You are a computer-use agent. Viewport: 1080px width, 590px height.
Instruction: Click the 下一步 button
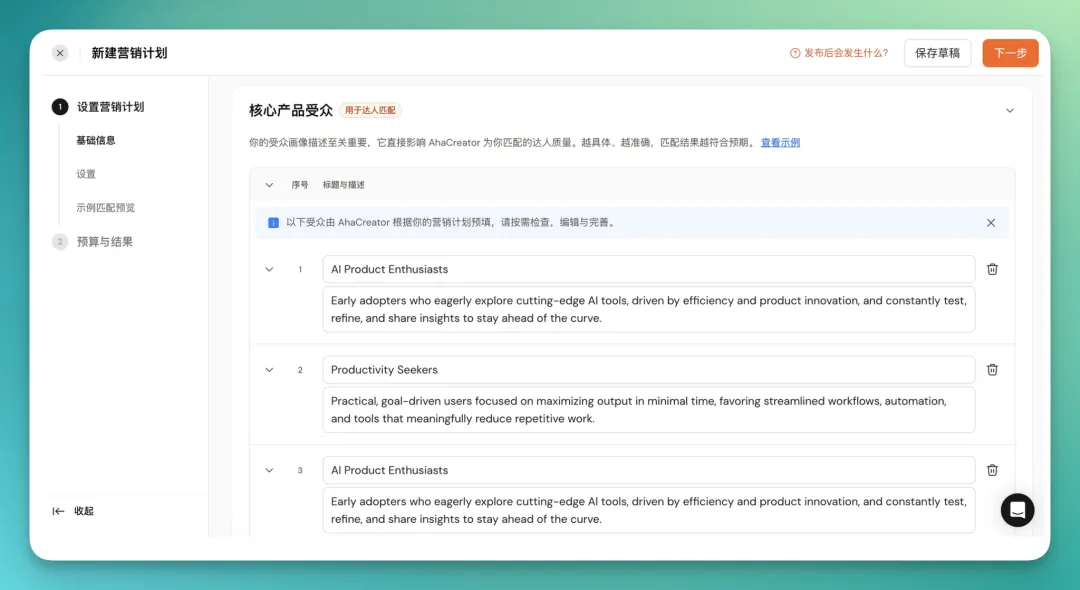pyautogui.click(x=1010, y=52)
